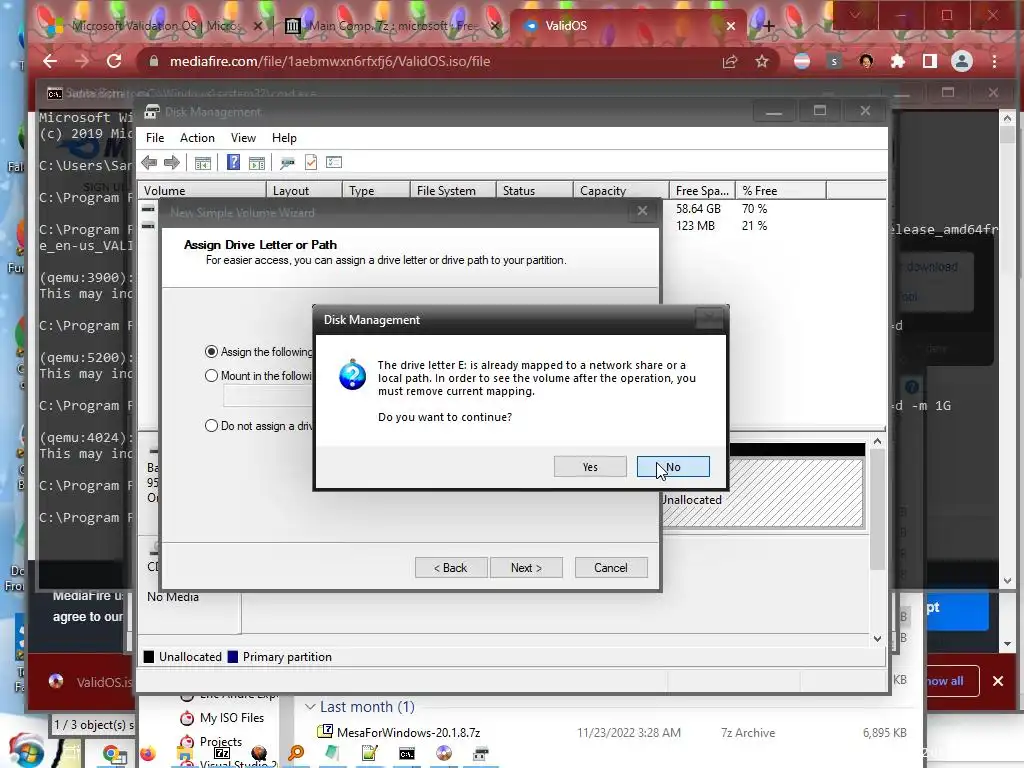Close the ValidOS Chrome tab
This screenshot has width=1024, height=768.
click(731, 26)
